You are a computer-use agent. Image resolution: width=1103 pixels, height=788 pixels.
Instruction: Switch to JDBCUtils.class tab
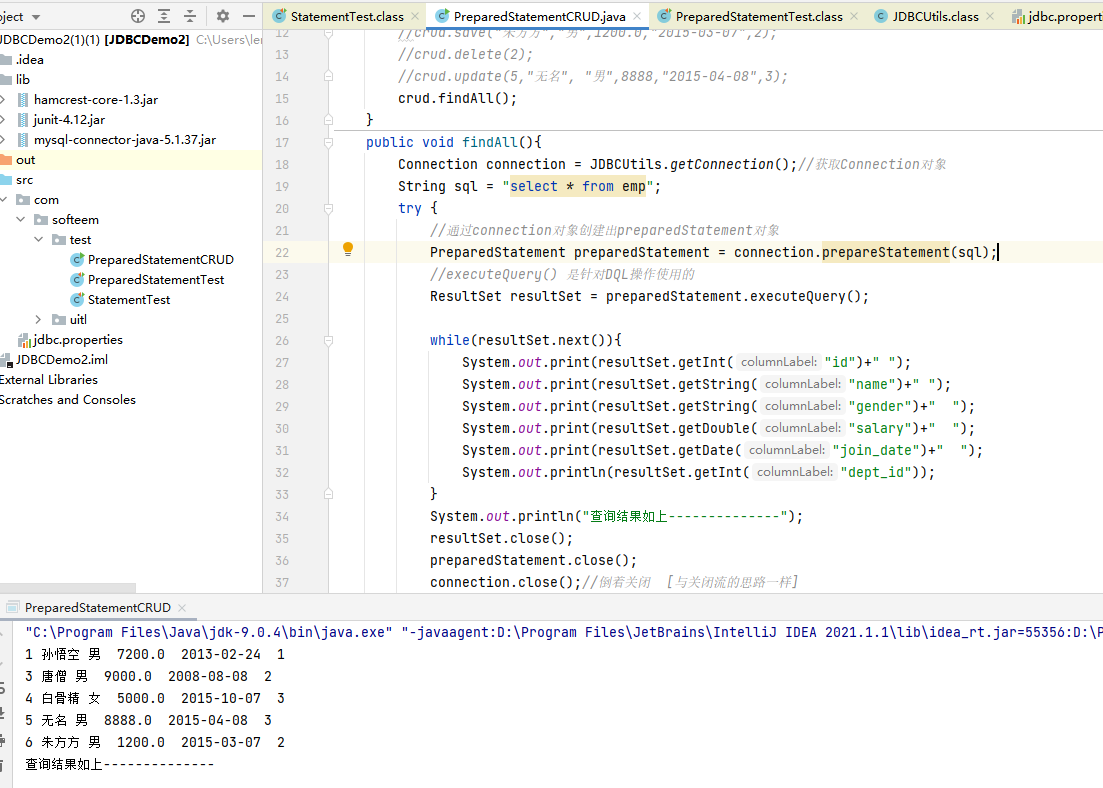point(936,16)
